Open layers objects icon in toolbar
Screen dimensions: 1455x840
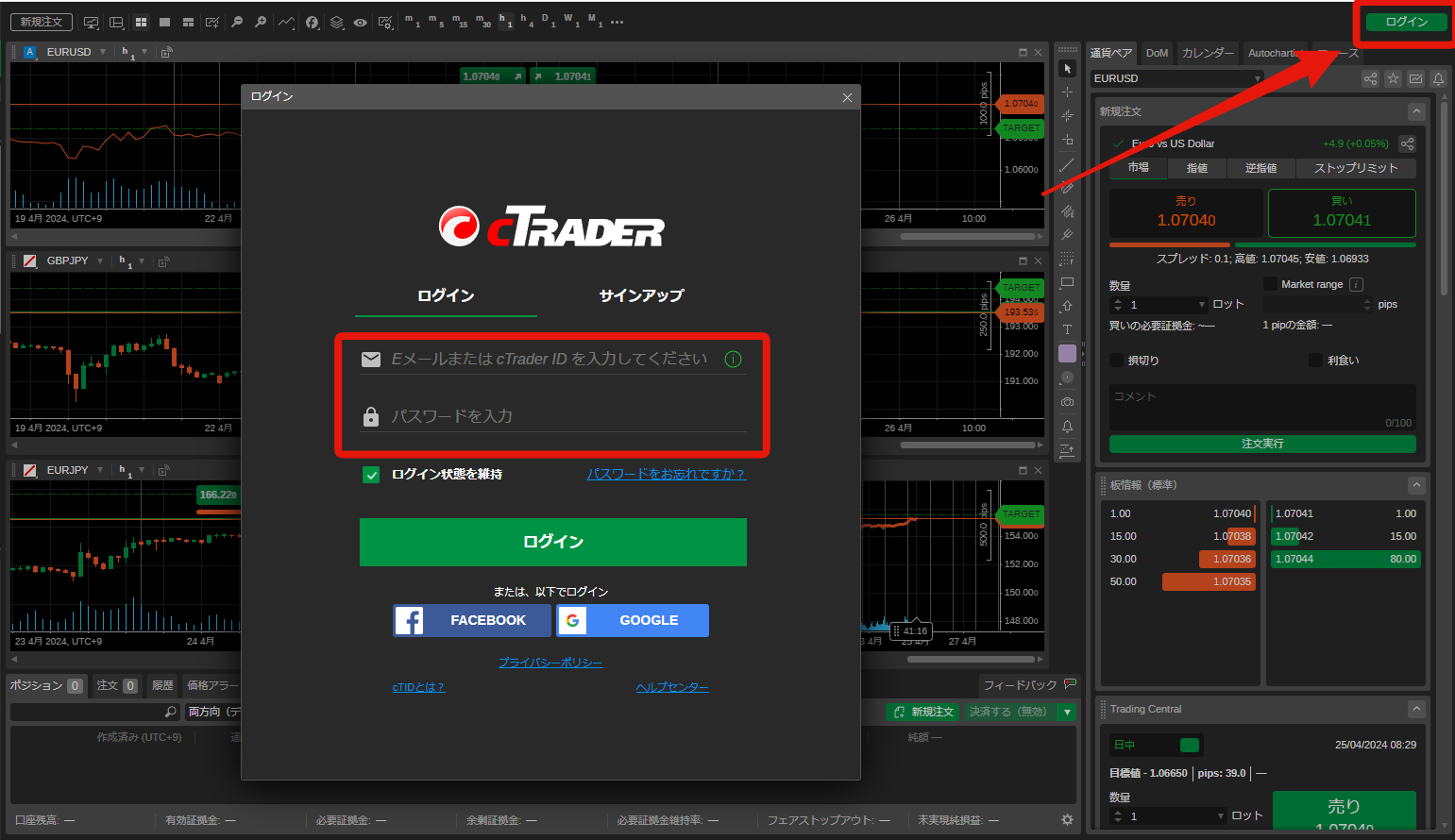pyautogui.click(x=337, y=22)
